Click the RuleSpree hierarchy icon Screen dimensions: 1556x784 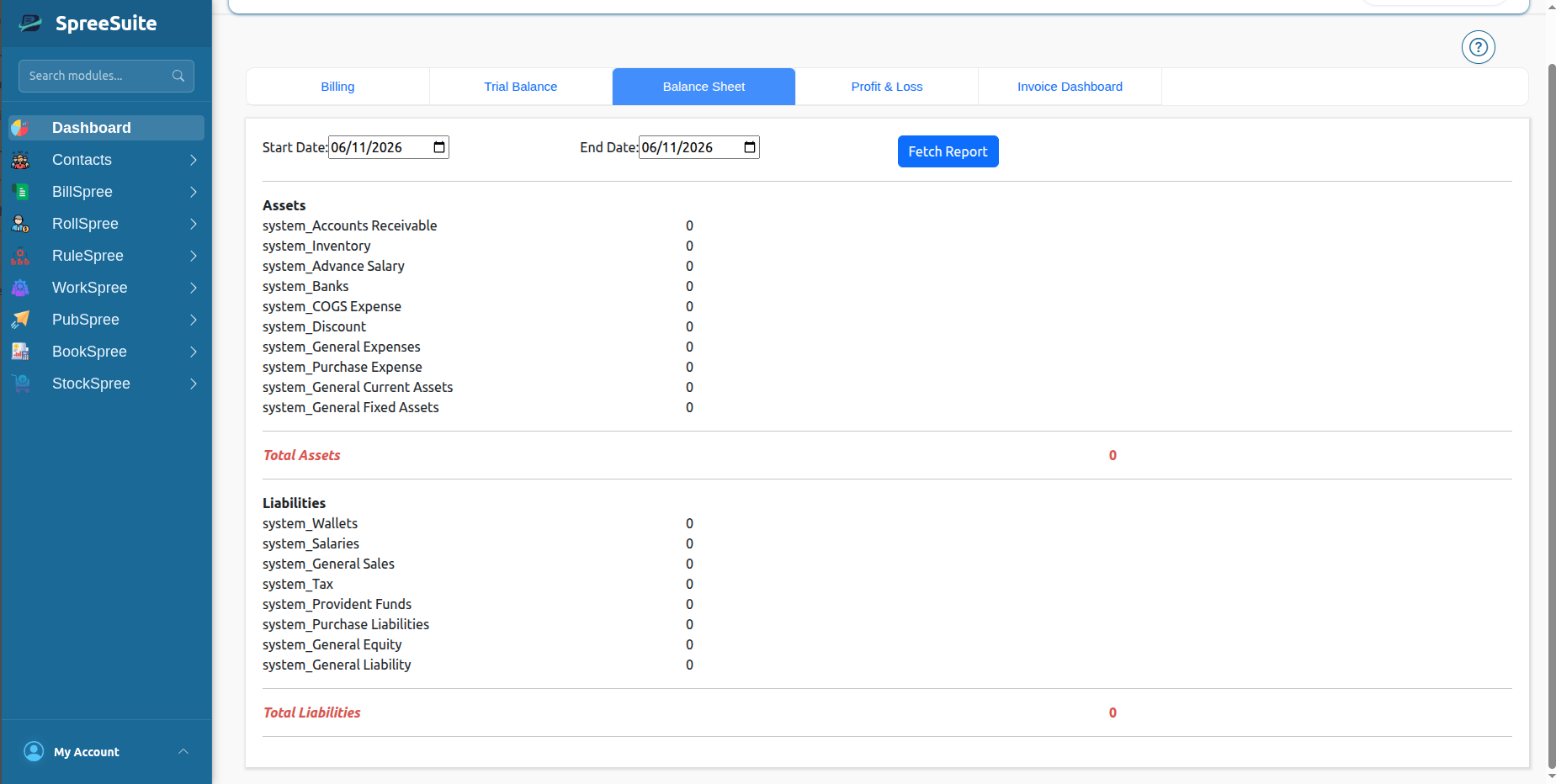[20, 256]
